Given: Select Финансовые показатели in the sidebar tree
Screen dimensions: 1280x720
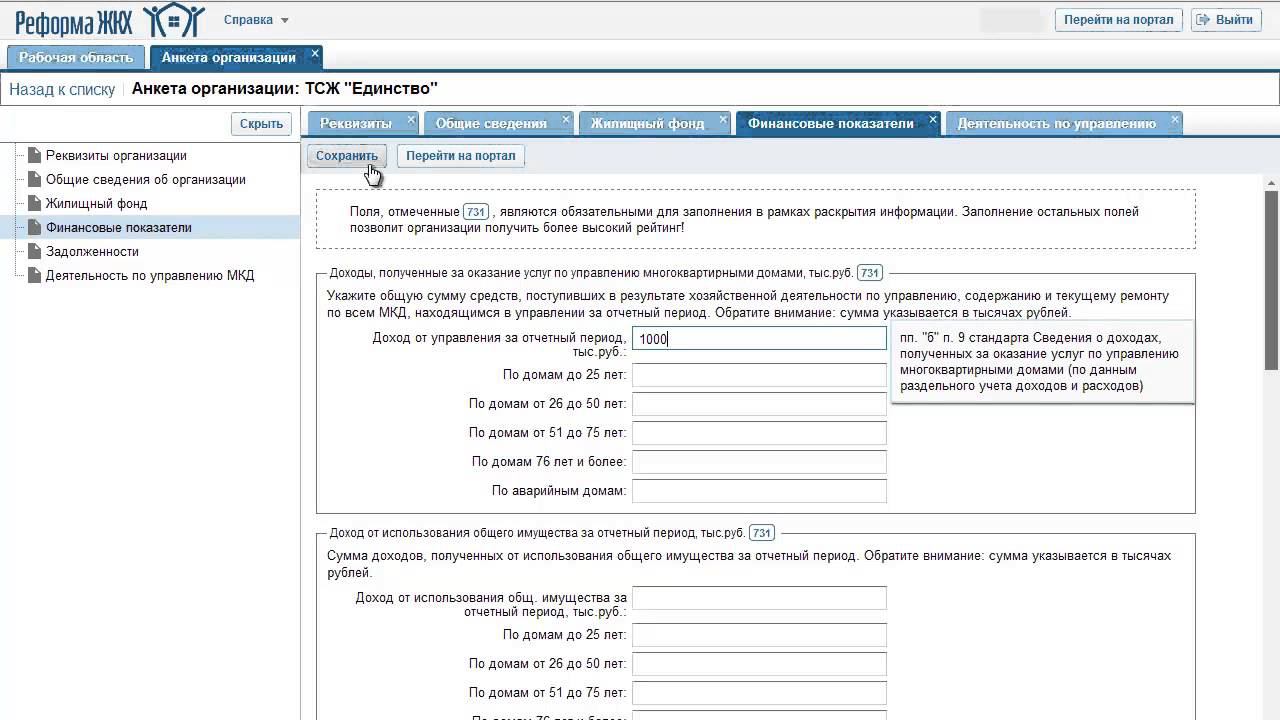Looking at the screenshot, I should pyautogui.click(x=119, y=228).
